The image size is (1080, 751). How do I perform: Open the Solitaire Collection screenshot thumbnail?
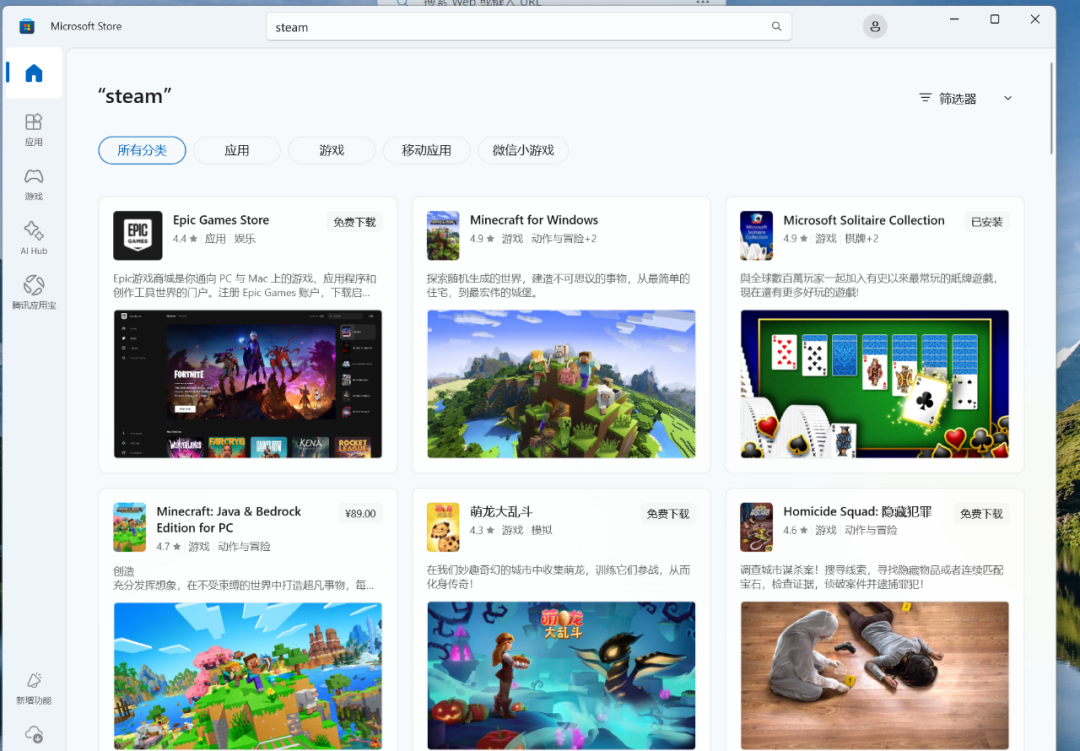tap(875, 384)
